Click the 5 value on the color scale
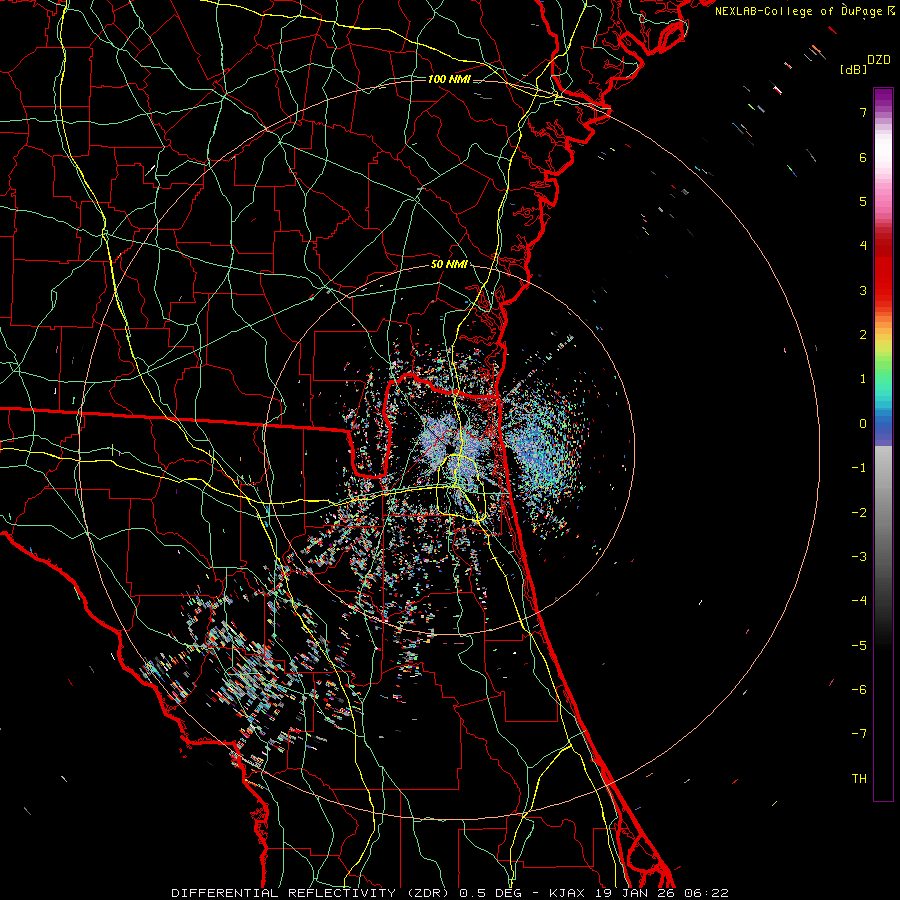 863,201
